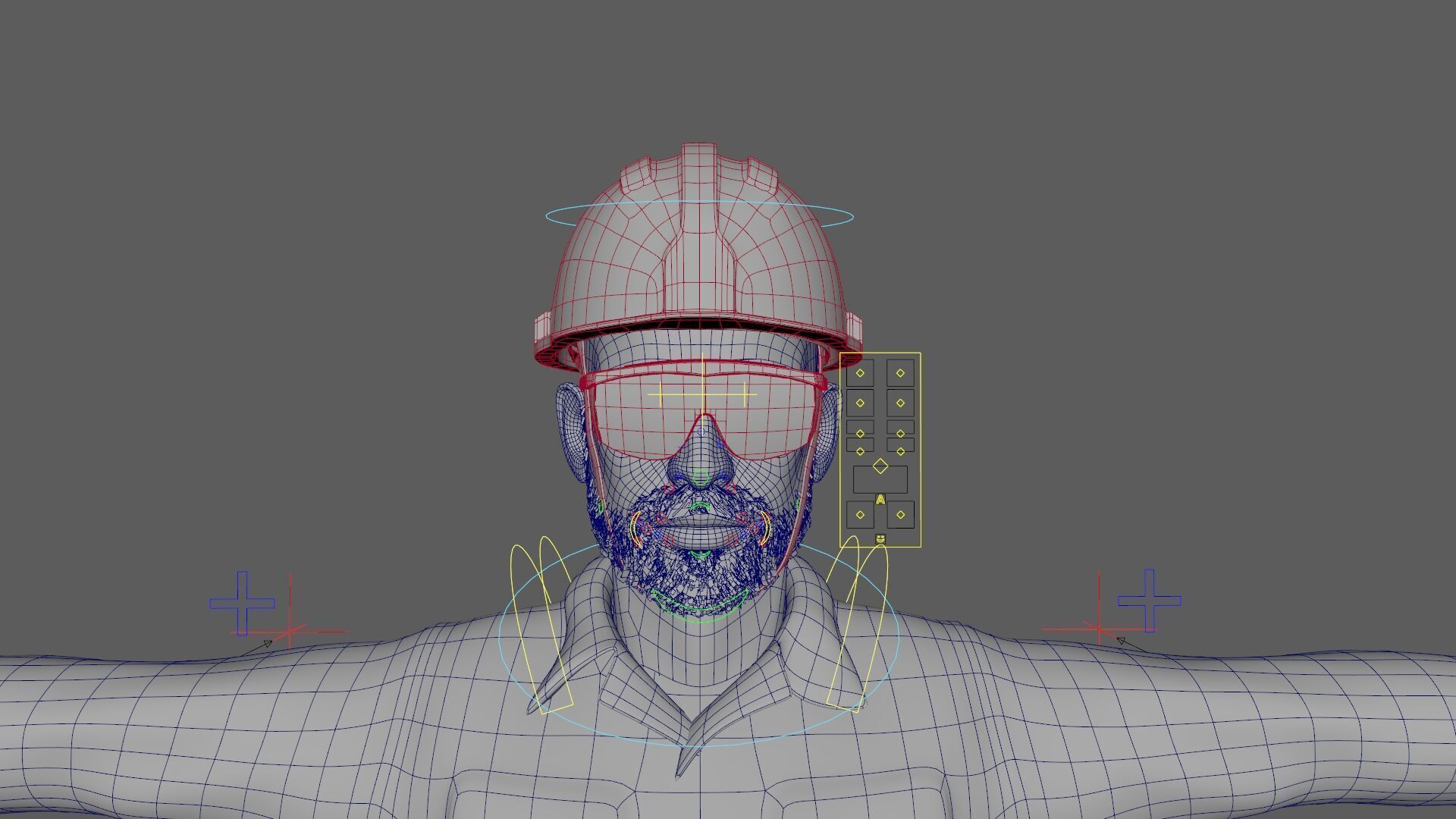The image size is (1456, 819).
Task: Select blue cross control above right arm
Action: (x=1149, y=601)
